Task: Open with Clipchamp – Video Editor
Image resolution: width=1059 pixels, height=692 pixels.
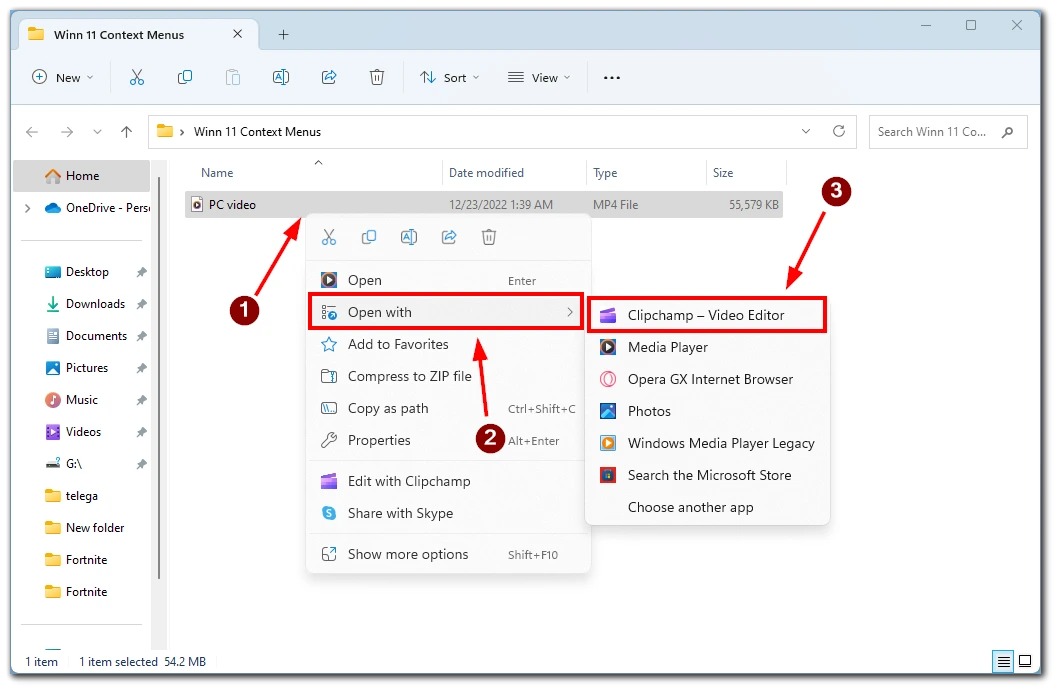Action: point(706,315)
